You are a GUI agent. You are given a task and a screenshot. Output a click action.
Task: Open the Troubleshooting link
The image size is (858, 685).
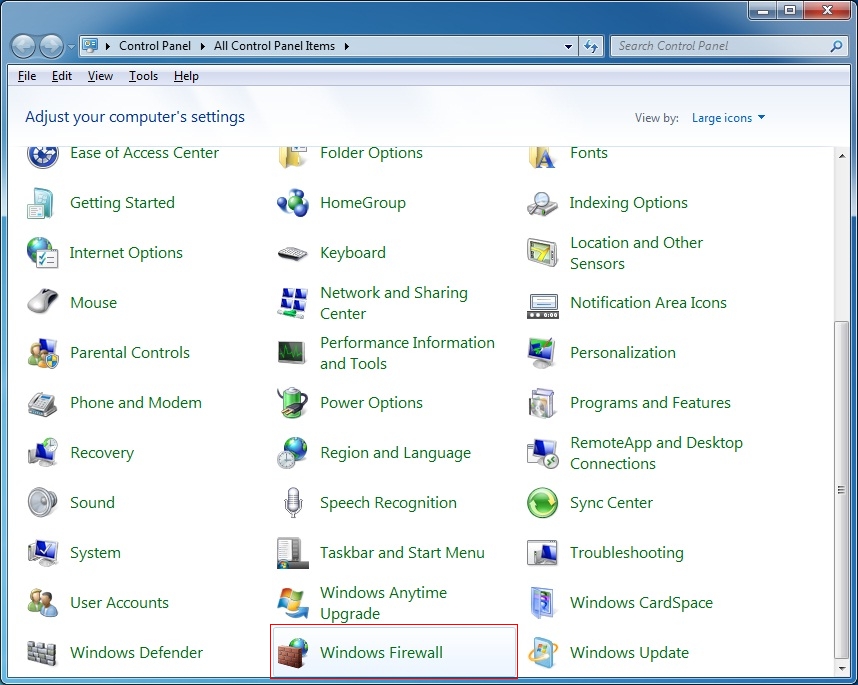pyautogui.click(x=627, y=553)
